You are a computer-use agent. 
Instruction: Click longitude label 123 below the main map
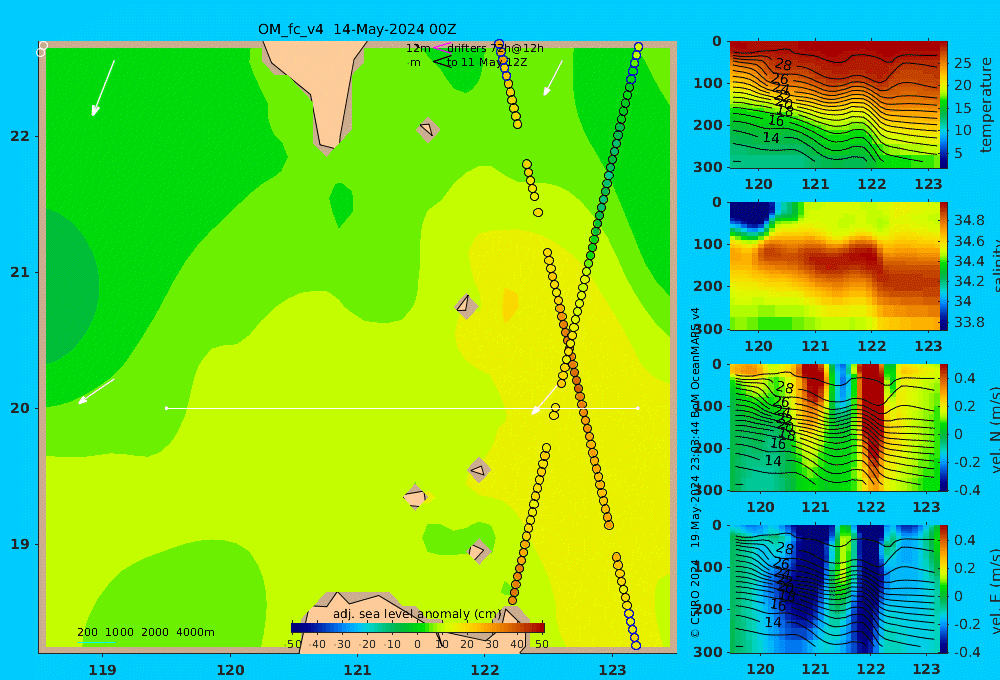[x=613, y=670]
